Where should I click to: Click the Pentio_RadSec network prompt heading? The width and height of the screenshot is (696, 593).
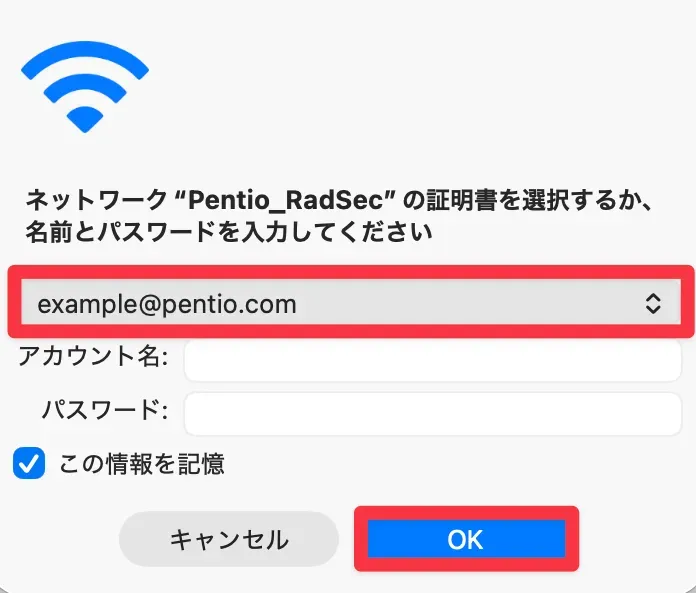(338, 200)
